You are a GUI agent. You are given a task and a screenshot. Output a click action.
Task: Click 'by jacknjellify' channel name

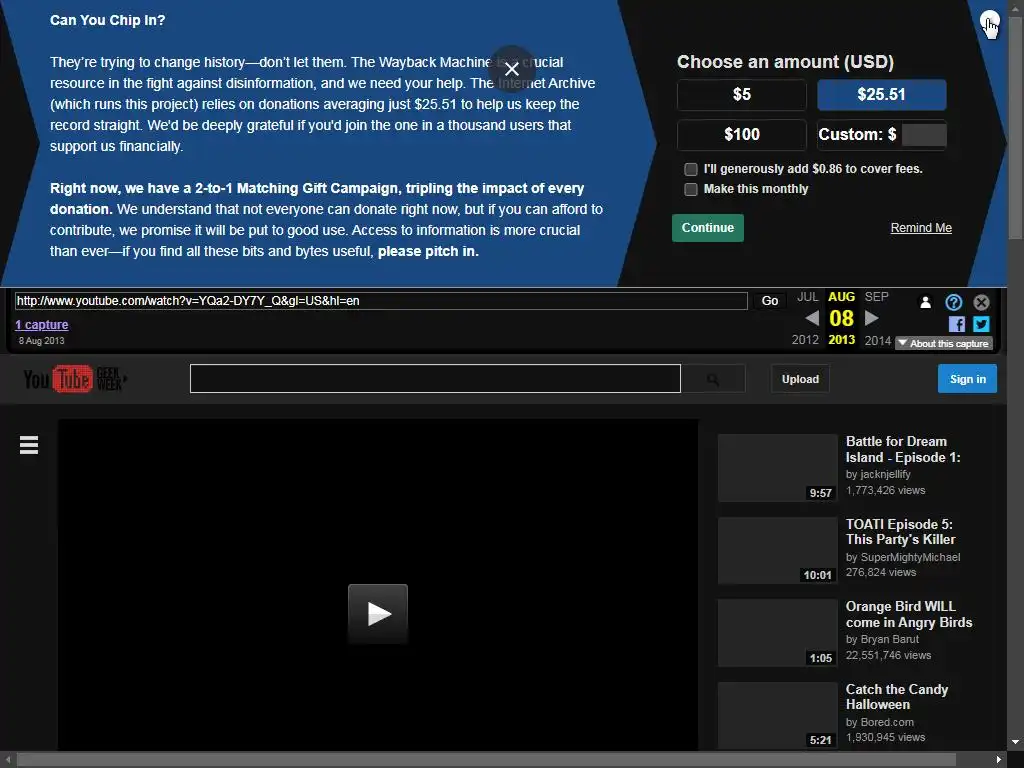point(878,475)
